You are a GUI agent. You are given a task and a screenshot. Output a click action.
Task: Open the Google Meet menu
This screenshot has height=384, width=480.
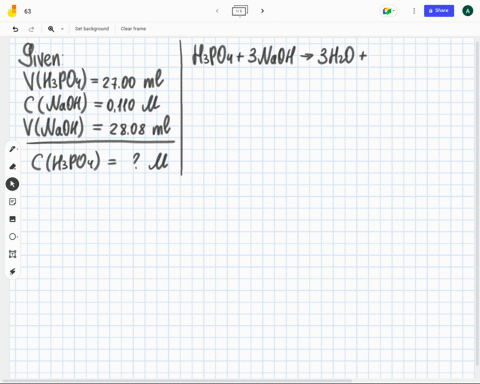click(x=388, y=11)
